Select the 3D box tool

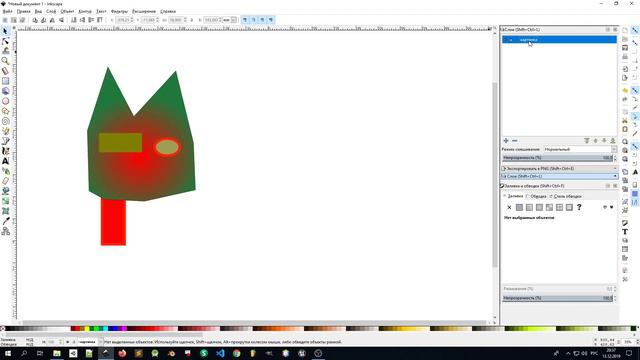[x=5, y=91]
